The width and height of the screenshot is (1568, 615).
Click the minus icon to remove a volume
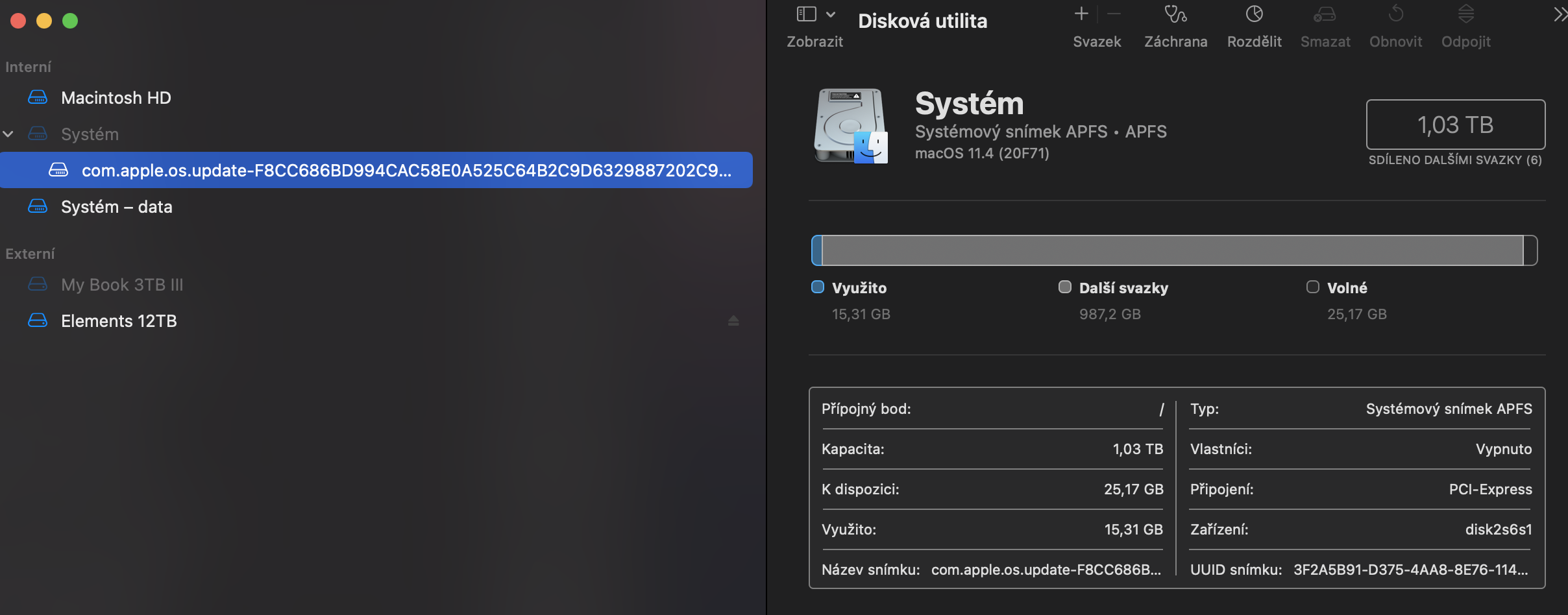(1114, 14)
